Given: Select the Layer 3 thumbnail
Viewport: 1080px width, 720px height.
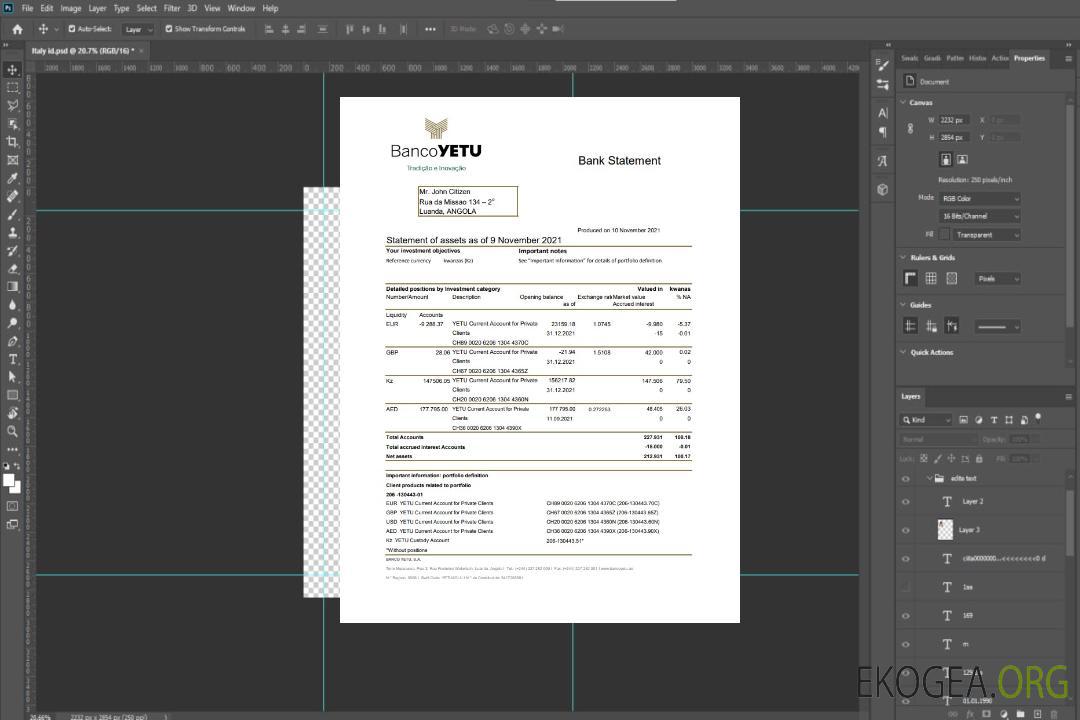Looking at the screenshot, I should [x=945, y=530].
